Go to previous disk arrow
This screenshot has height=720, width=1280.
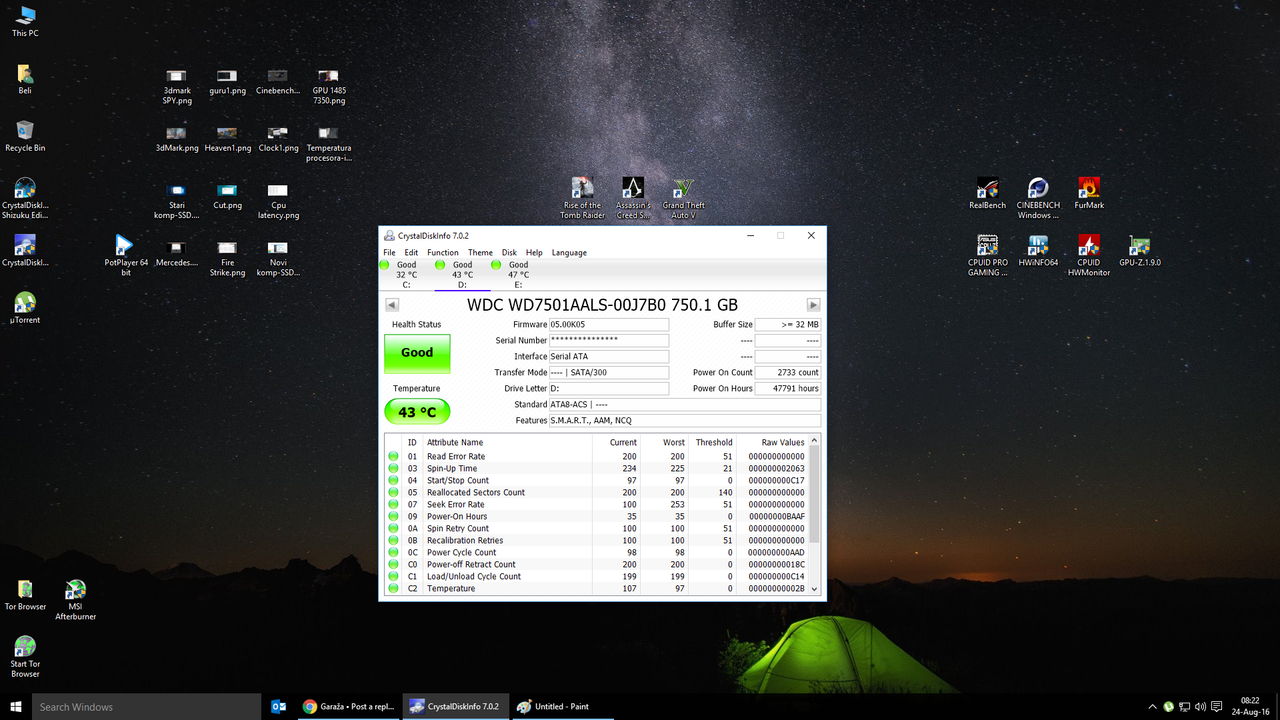[391, 305]
